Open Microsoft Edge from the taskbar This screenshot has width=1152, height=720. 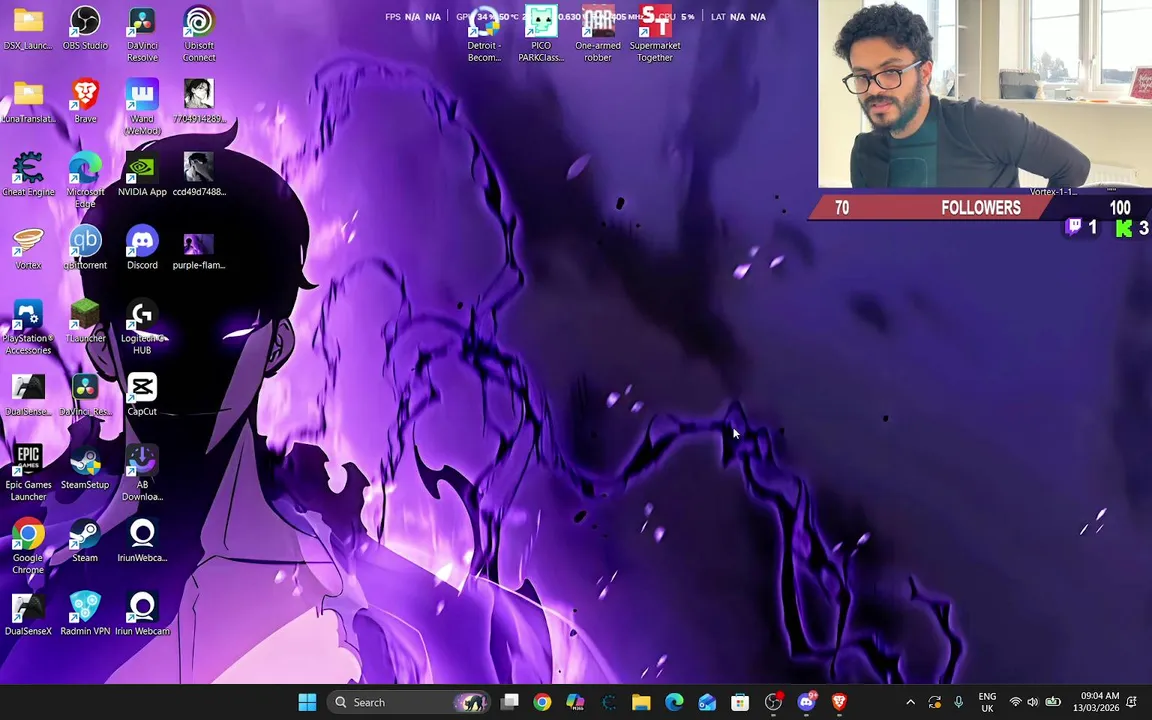674,702
